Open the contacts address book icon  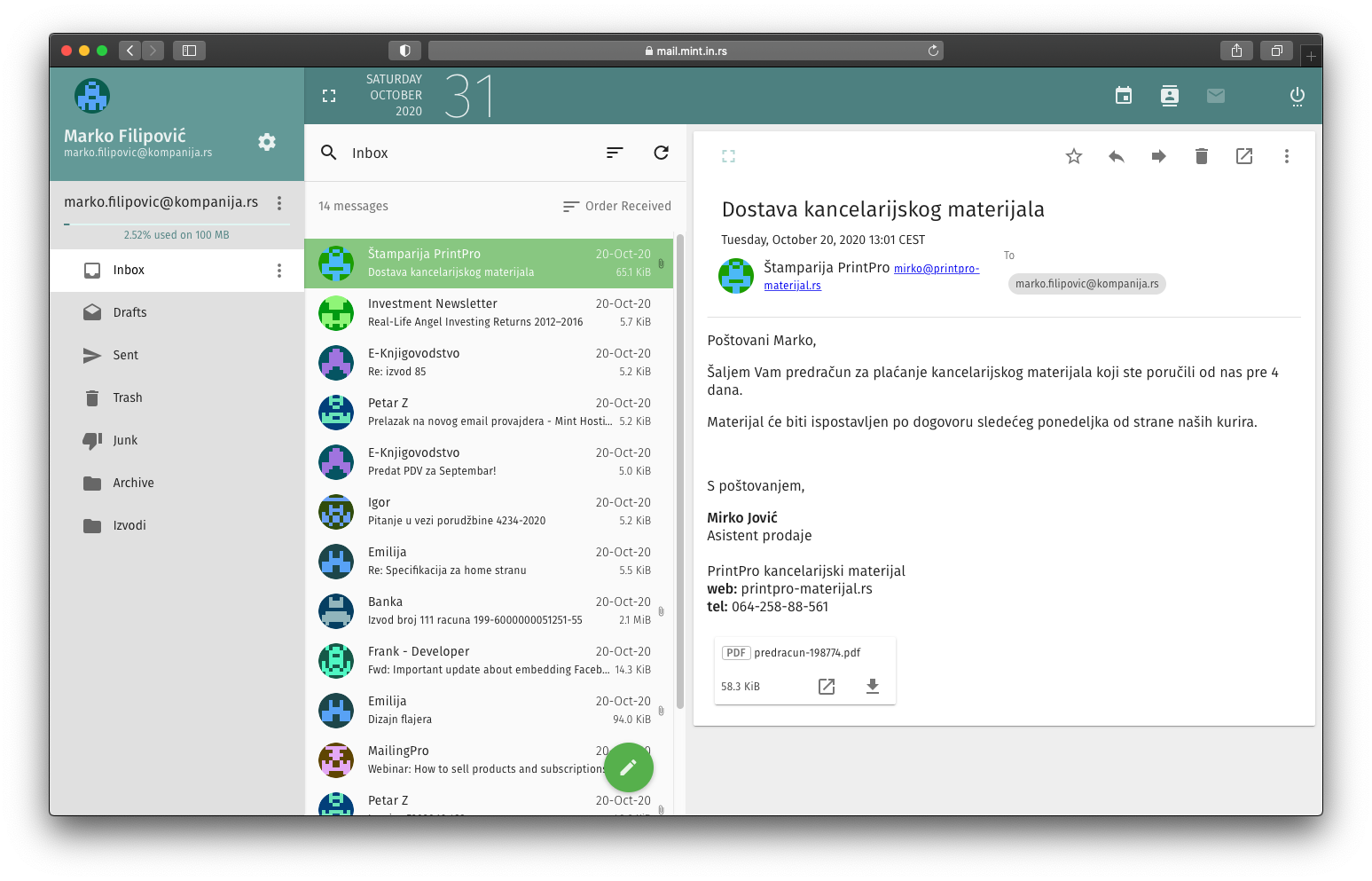click(1169, 96)
